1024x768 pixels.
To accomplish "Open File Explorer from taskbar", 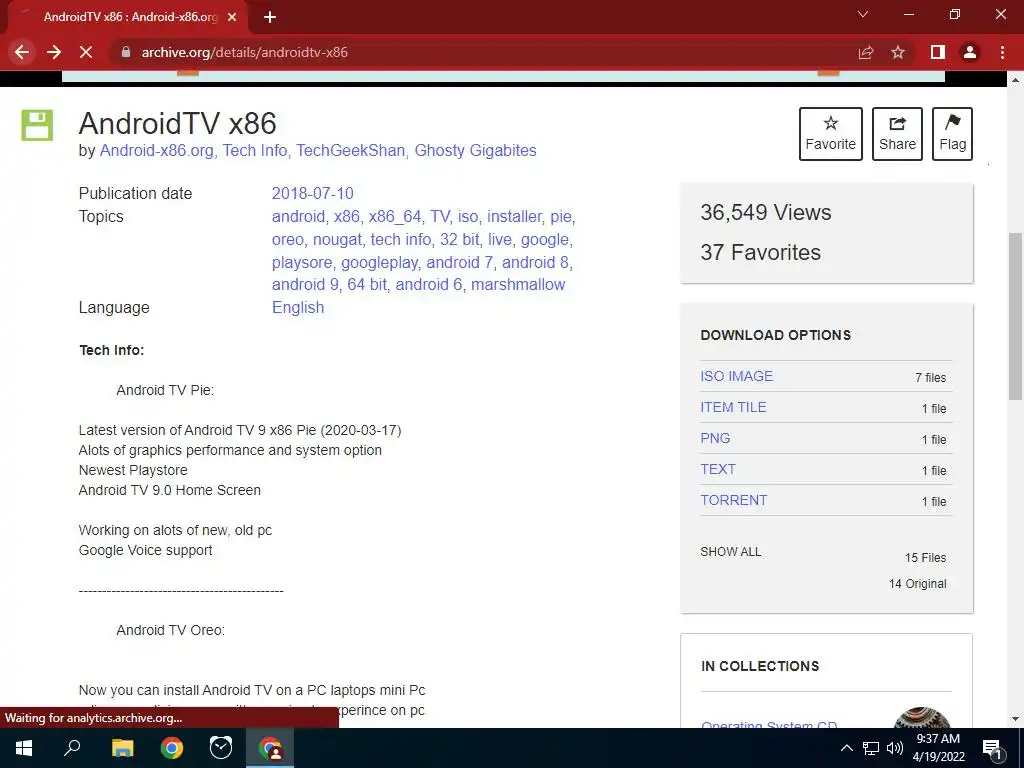I will point(122,748).
